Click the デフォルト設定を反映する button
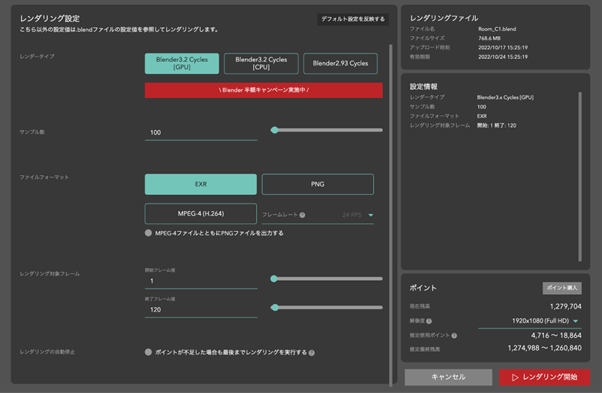Image resolution: width=602 pixels, height=393 pixels. coord(353,19)
